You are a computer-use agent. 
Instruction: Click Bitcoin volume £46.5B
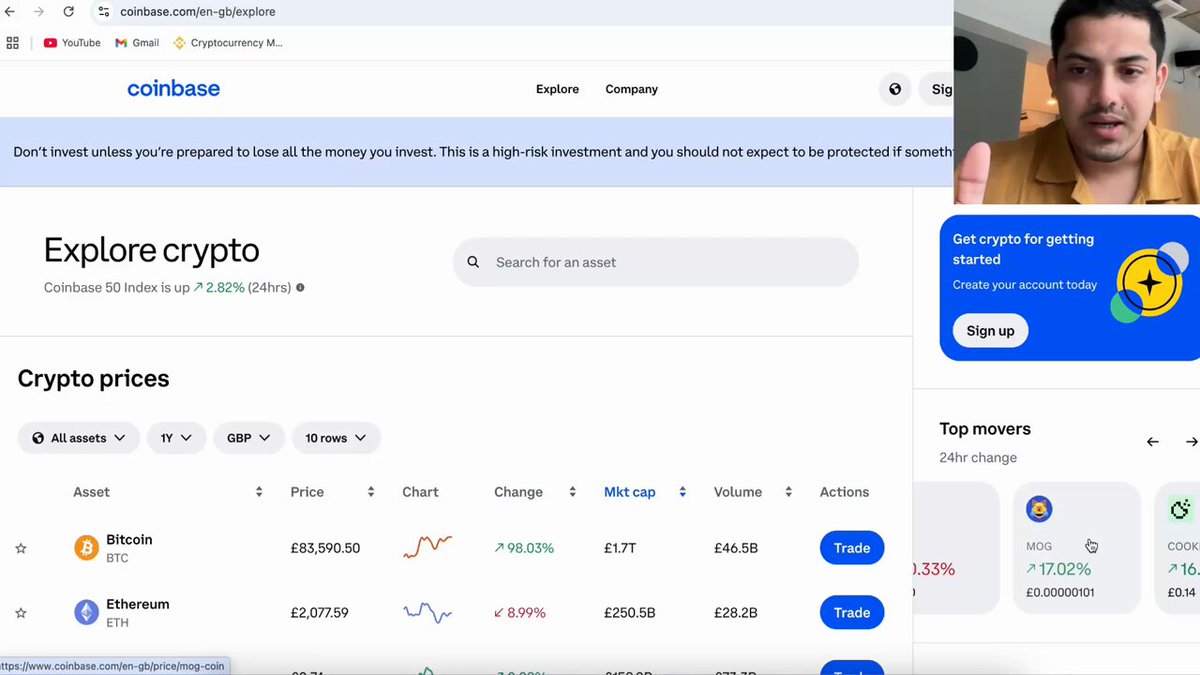tap(736, 548)
